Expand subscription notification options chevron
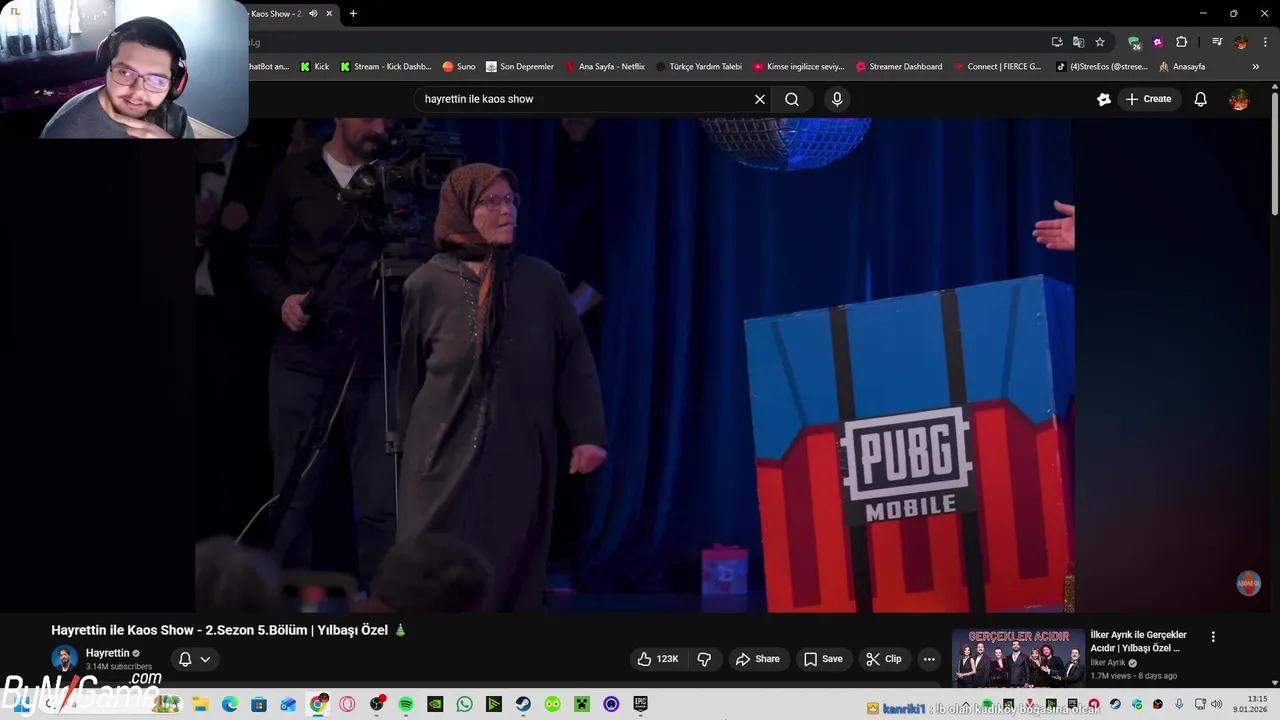 coord(205,659)
